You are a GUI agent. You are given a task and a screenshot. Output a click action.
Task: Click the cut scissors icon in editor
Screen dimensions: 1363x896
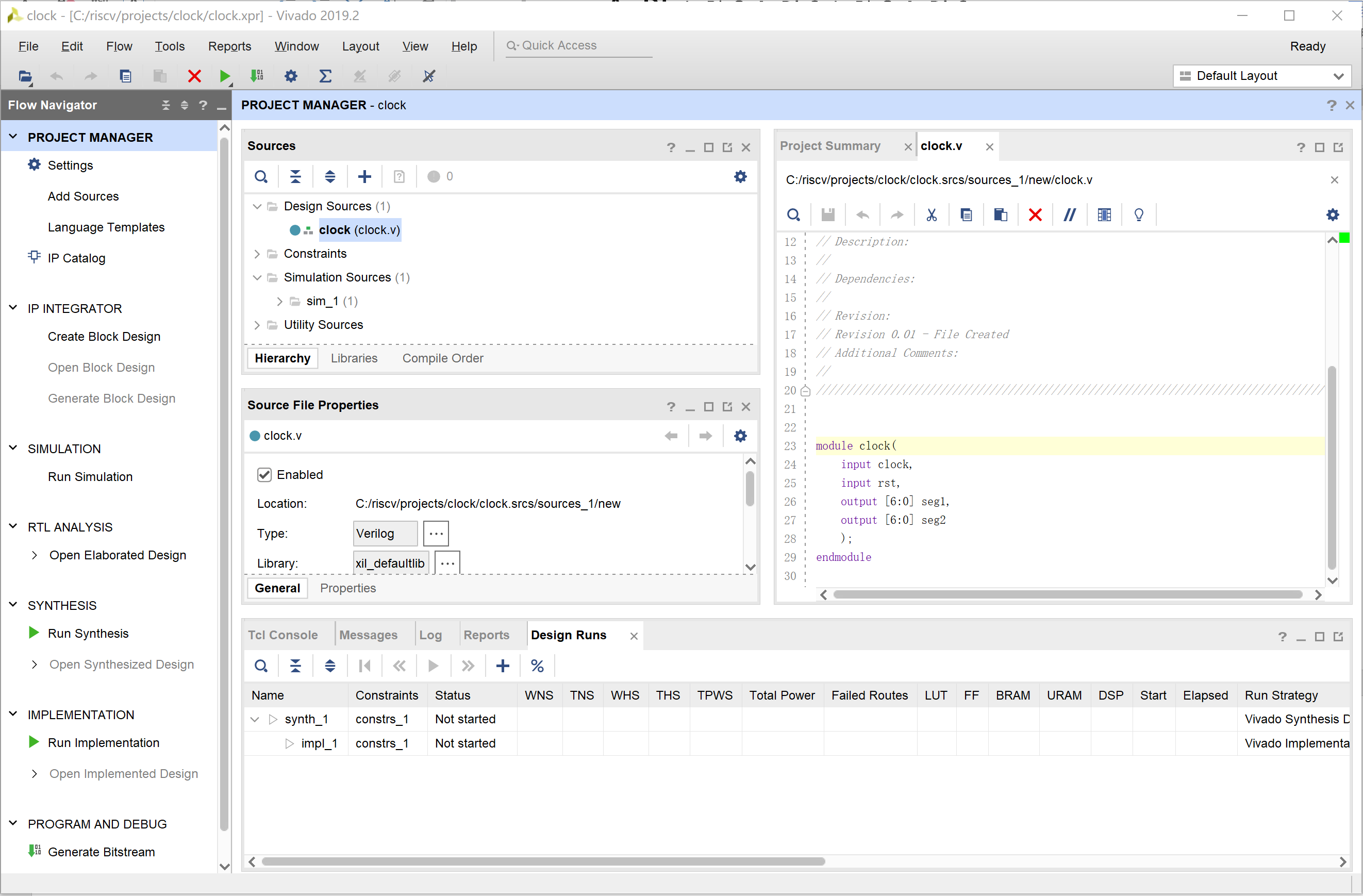pyautogui.click(x=931, y=215)
